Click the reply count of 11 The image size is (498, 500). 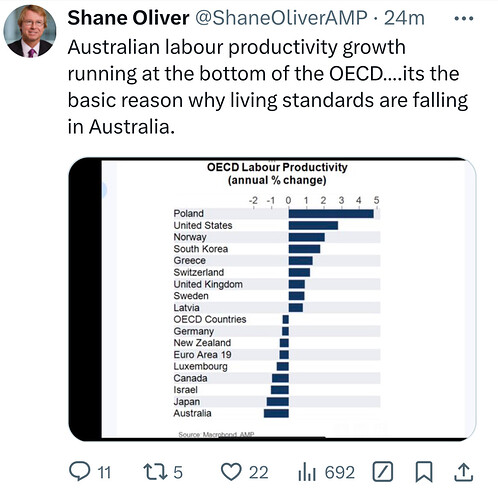(x=104, y=473)
